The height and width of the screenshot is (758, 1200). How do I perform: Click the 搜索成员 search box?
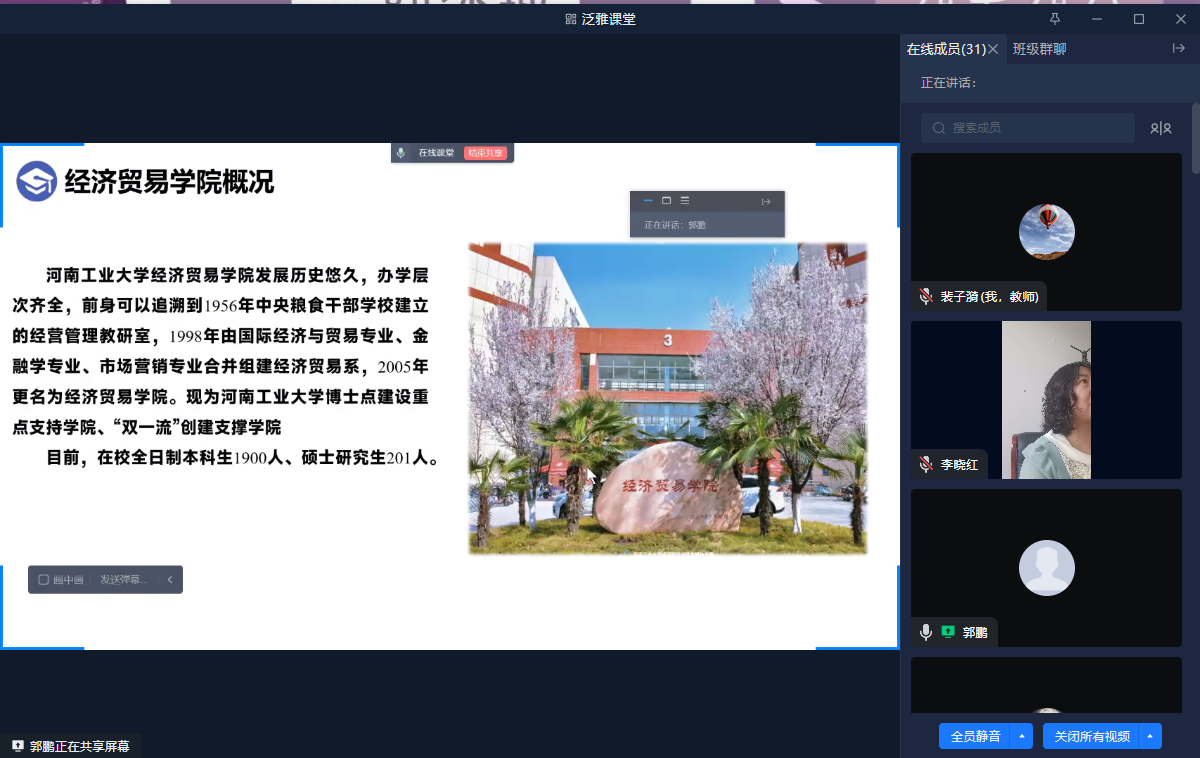1028,128
